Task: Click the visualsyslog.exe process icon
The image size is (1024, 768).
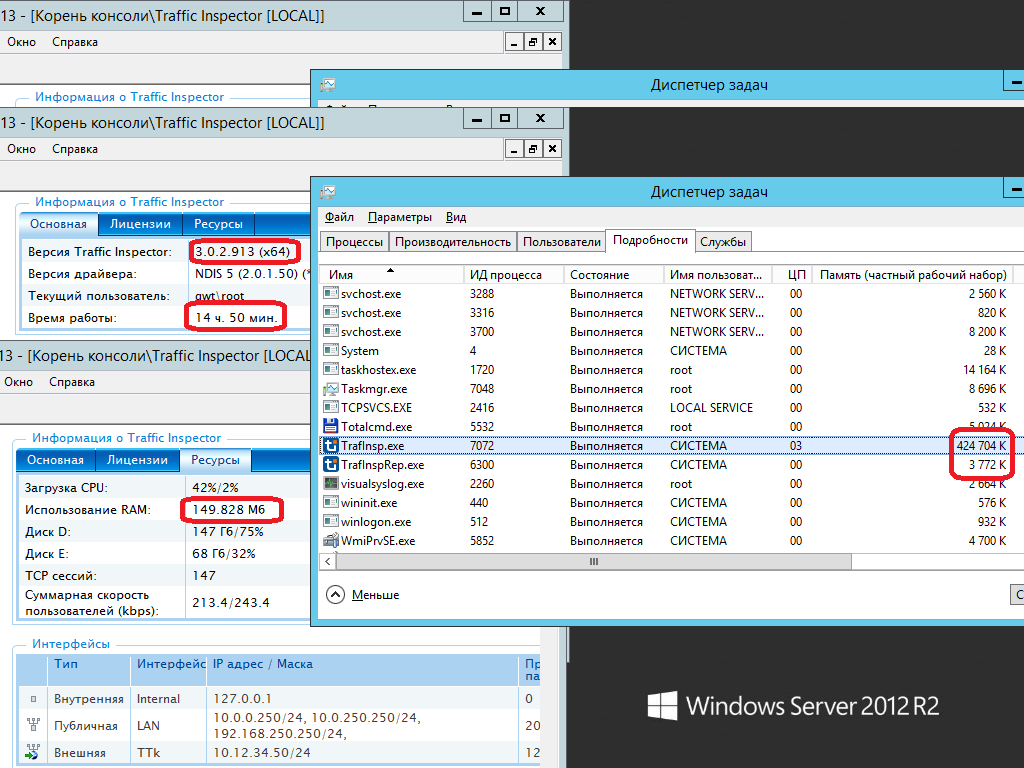Action: point(330,484)
